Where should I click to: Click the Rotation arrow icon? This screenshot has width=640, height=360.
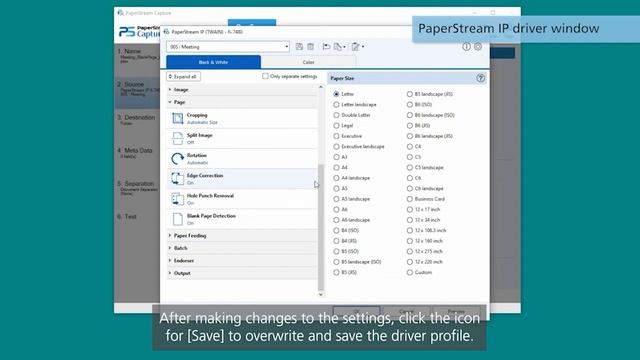178,159
